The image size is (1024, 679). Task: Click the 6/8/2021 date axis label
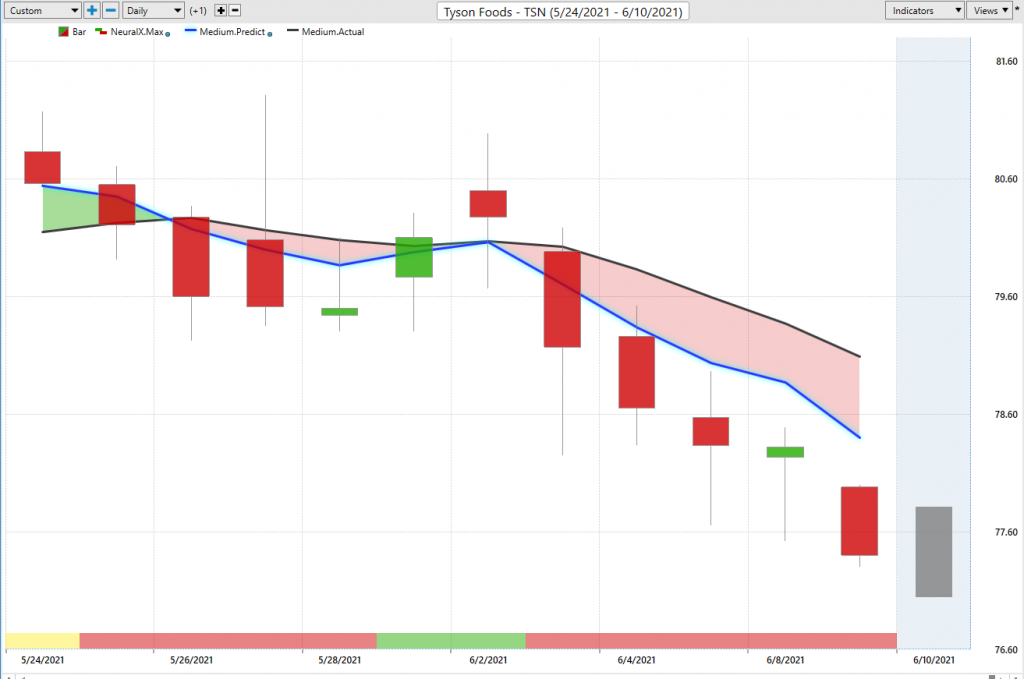(785, 660)
